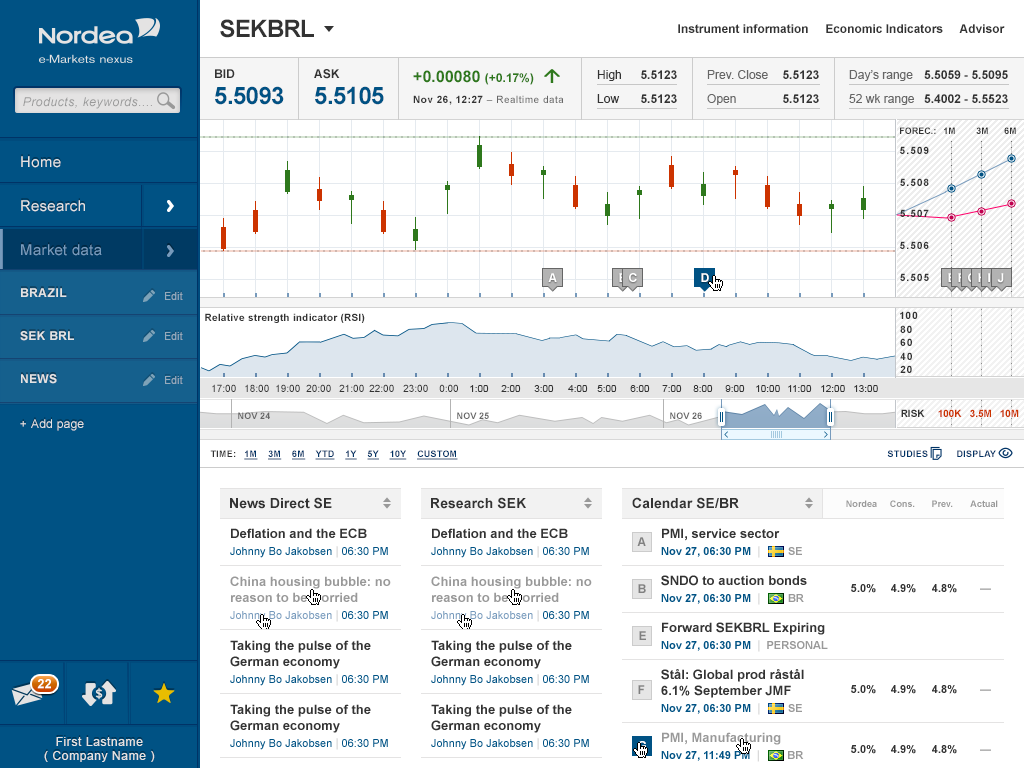Click the STUDIES icon button
Image resolution: width=1024 pixels, height=768 pixels.
coord(936,453)
